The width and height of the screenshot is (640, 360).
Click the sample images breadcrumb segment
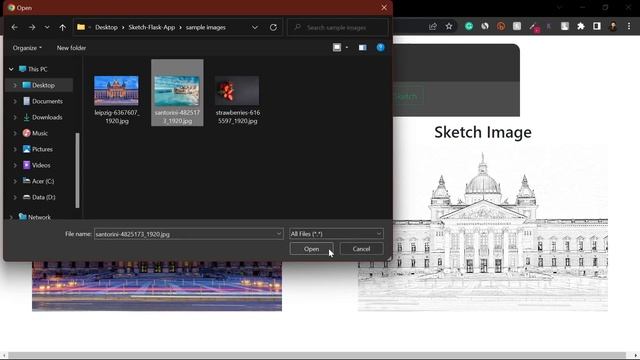click(206, 27)
